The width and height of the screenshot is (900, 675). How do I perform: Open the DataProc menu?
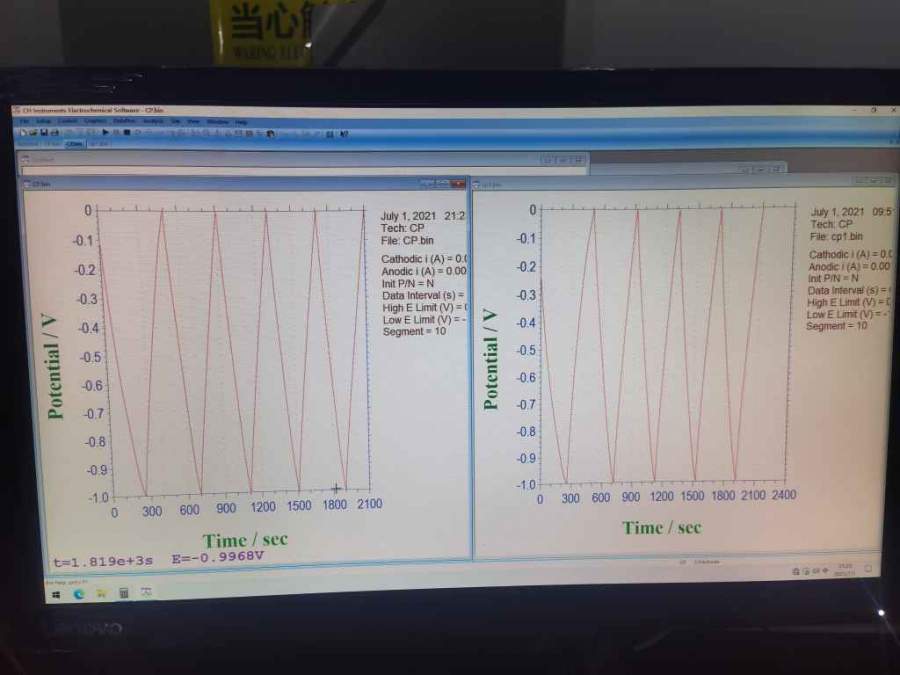coord(123,122)
